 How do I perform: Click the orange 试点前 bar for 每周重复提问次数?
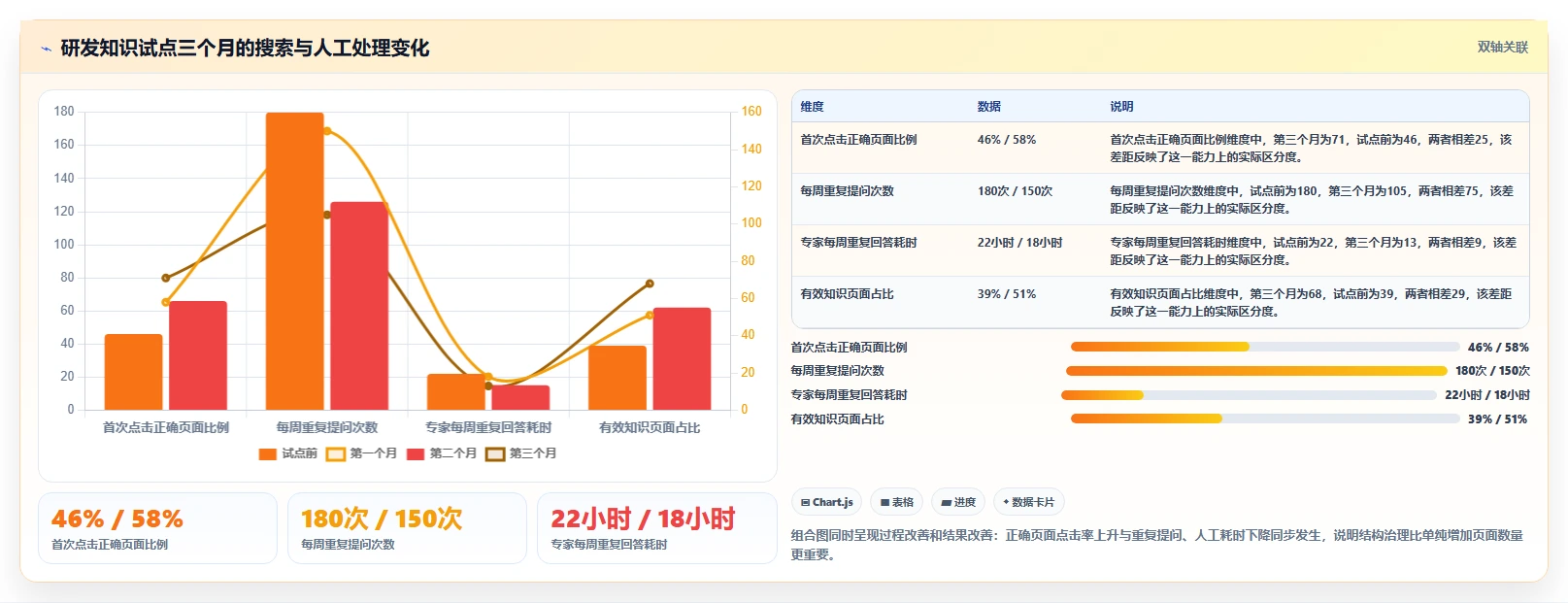click(295, 261)
